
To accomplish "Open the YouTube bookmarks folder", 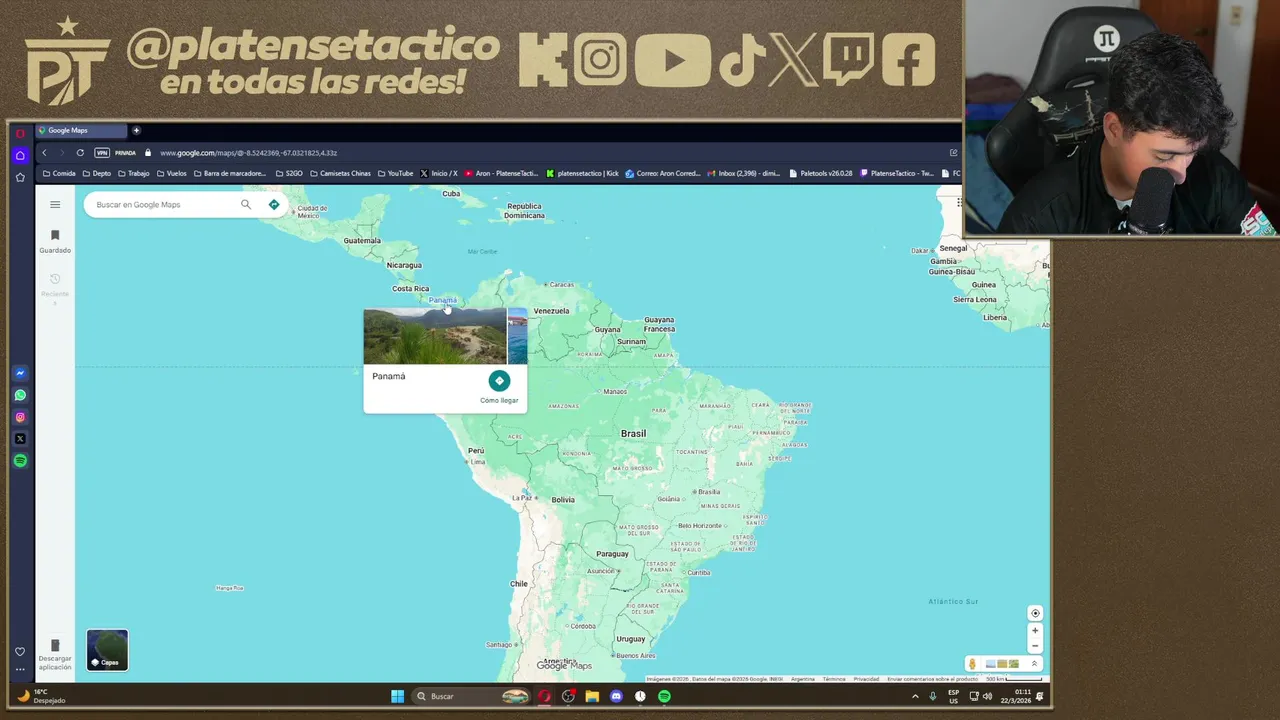I will 395,173.
